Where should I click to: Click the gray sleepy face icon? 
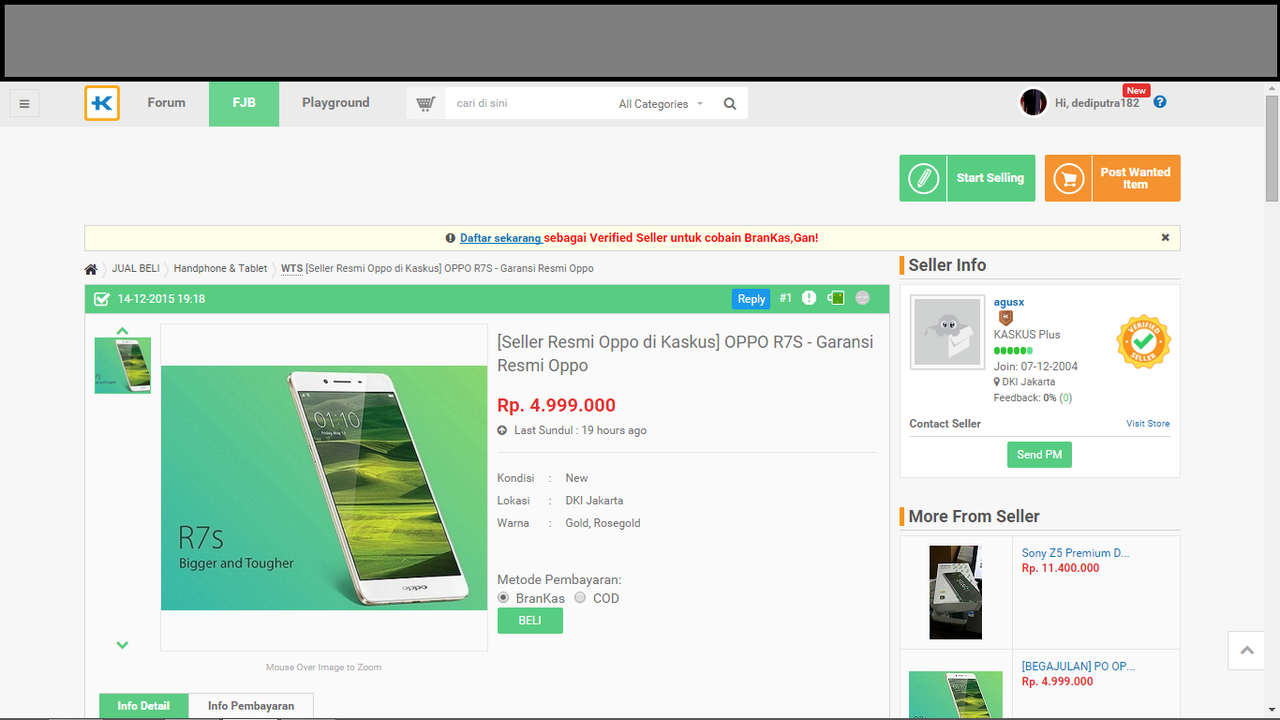click(x=863, y=298)
